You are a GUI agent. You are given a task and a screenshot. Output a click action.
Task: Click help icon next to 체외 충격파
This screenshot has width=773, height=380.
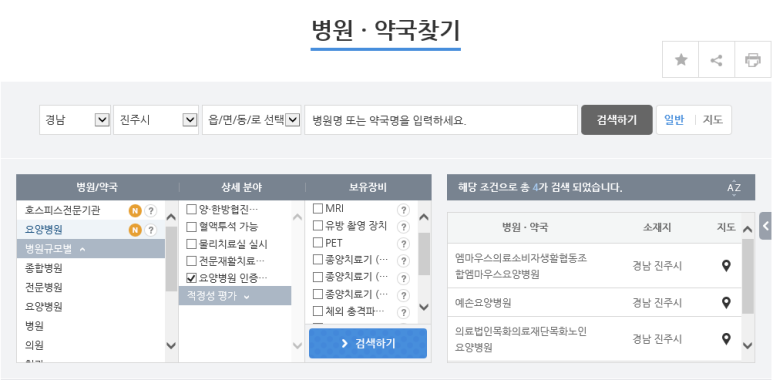pos(403,312)
